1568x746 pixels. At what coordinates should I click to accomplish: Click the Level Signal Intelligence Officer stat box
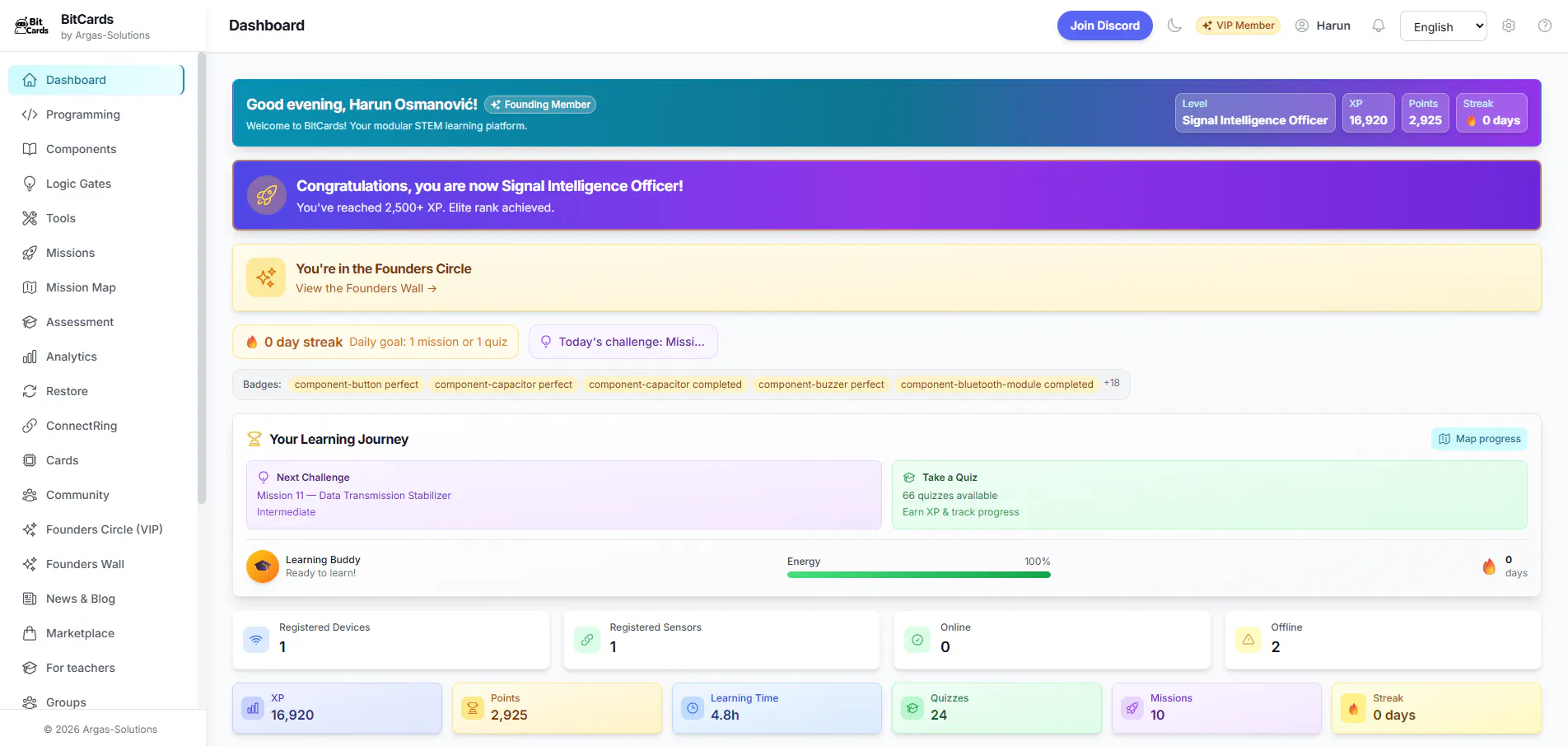[x=1255, y=113]
